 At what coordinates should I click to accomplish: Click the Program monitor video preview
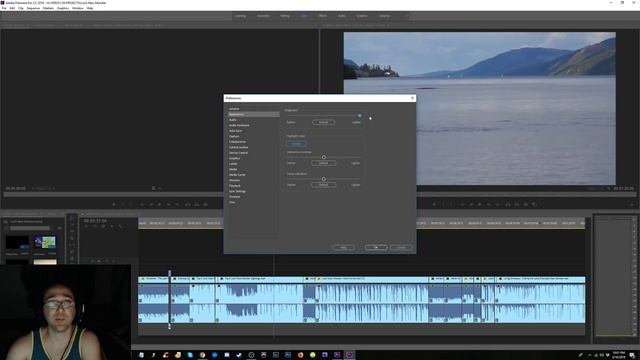(480, 109)
